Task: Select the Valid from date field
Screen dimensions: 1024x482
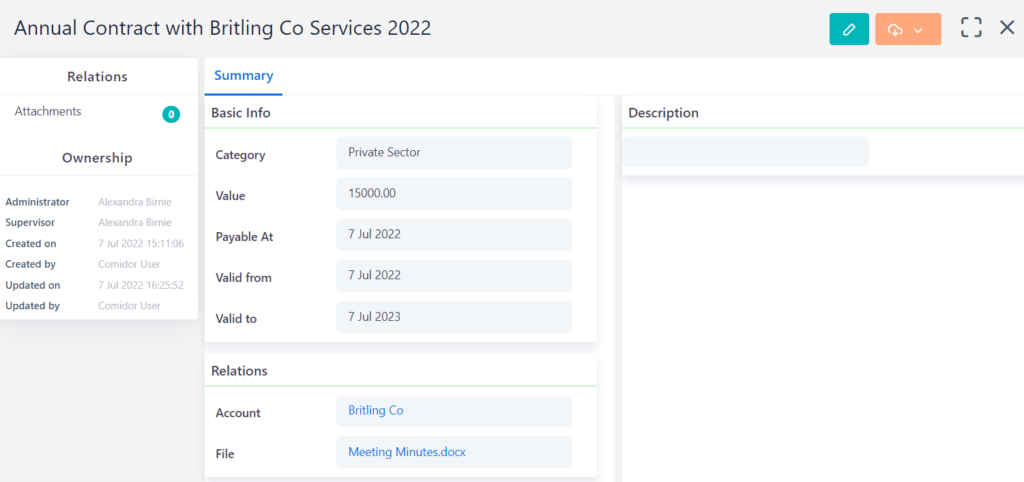Action: [x=454, y=276]
